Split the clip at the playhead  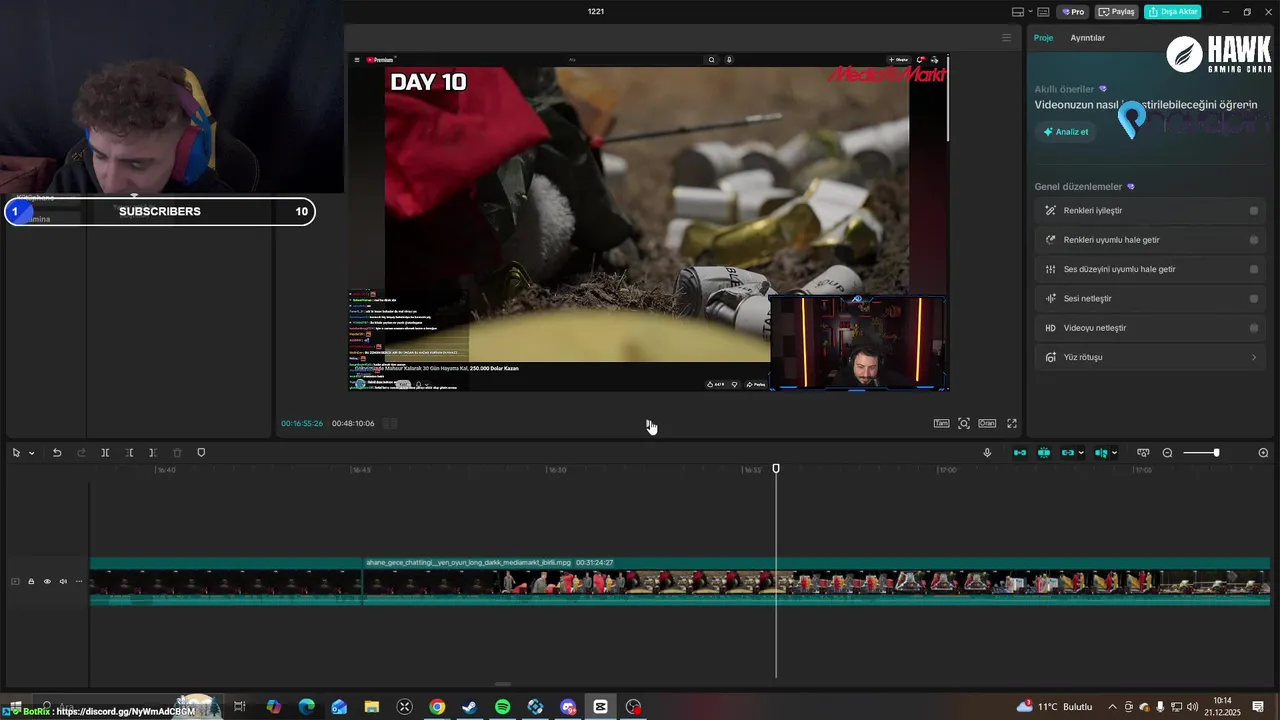point(105,453)
